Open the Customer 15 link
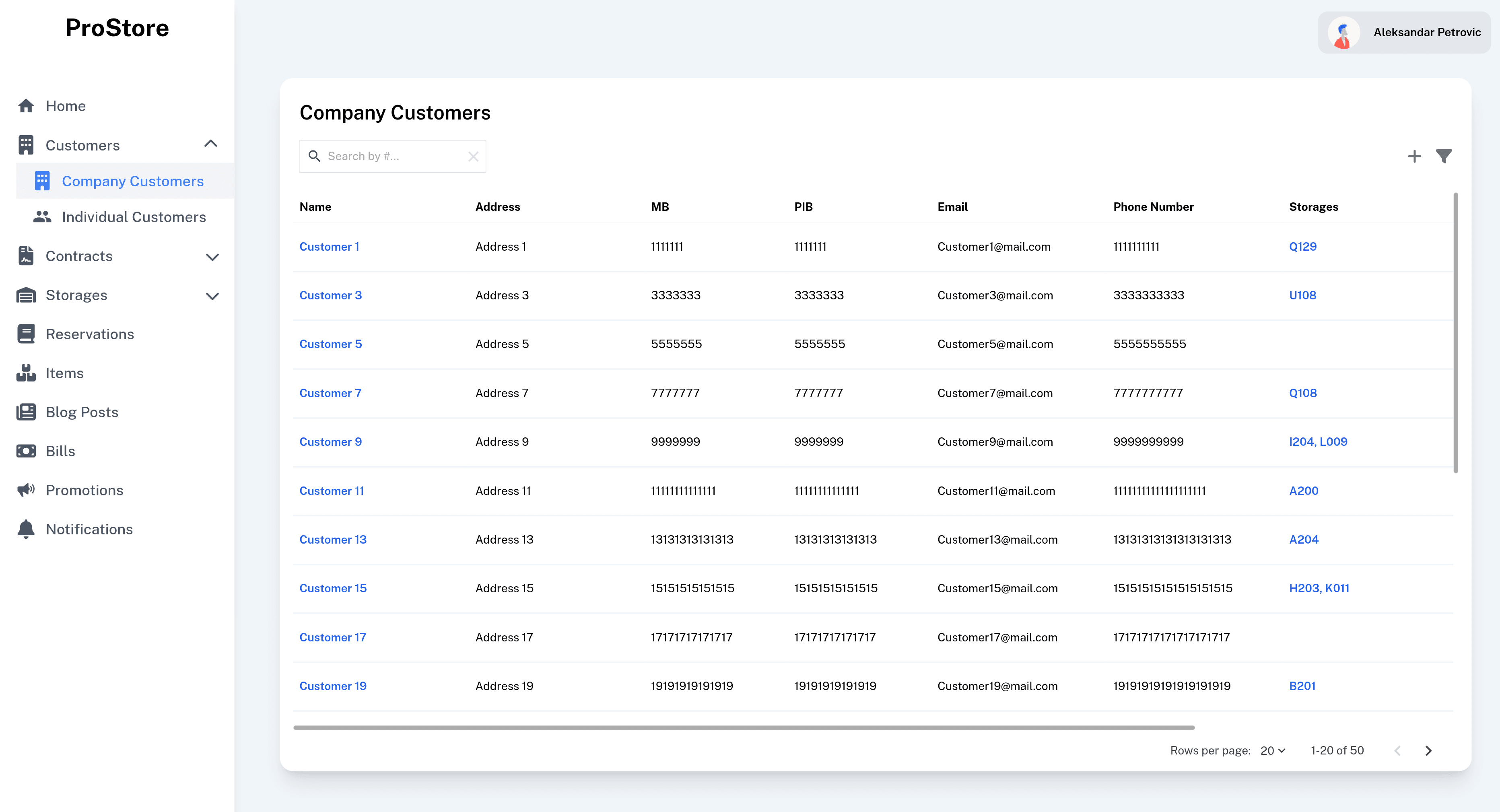The width and height of the screenshot is (1500, 812). click(x=333, y=588)
